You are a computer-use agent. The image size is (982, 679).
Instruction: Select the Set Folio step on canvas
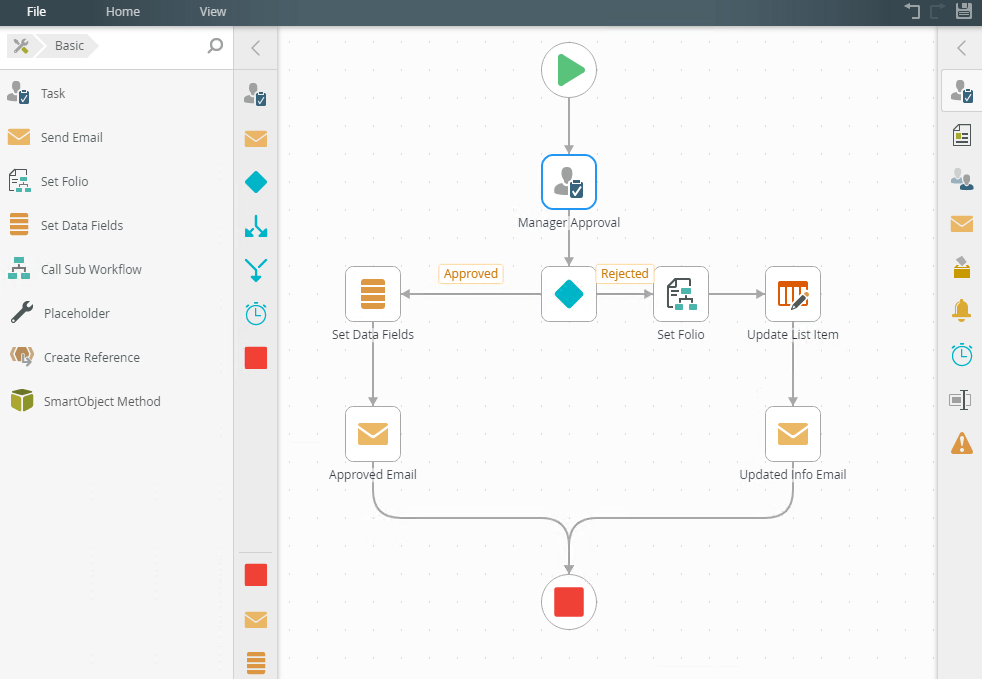681,294
